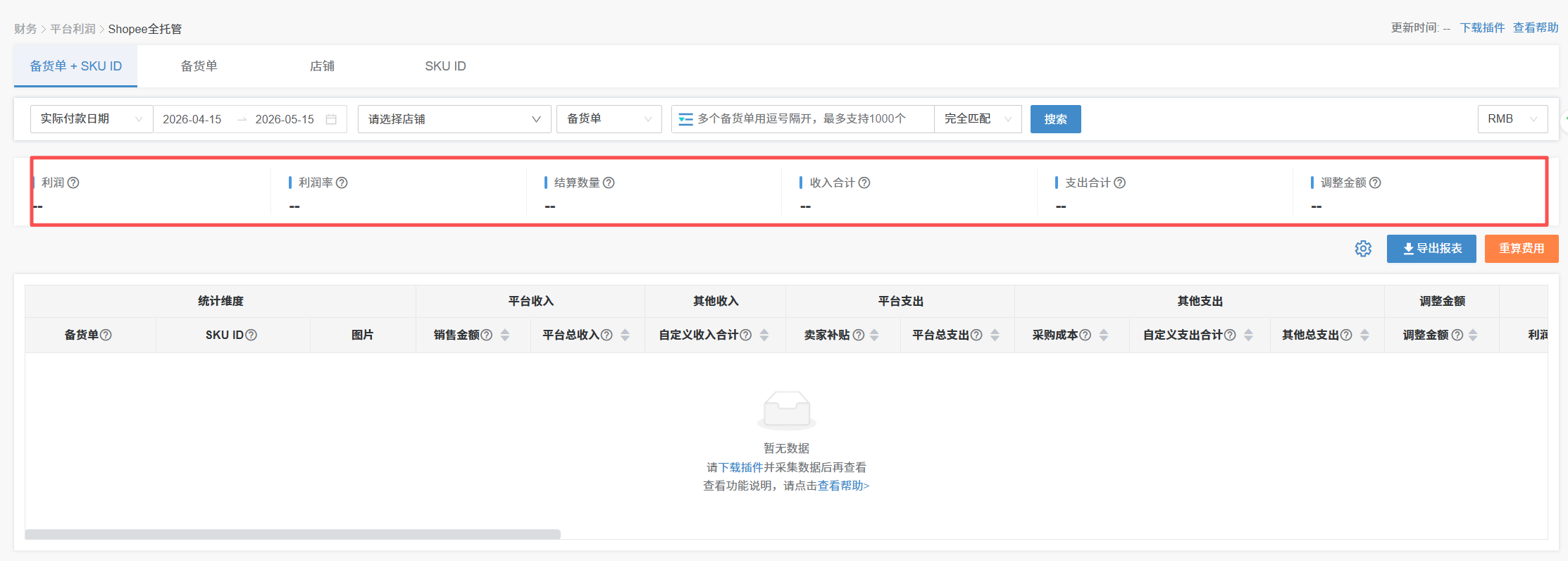Click help icon next to 收入合计
Screen dimensions: 1568x561
click(x=864, y=183)
